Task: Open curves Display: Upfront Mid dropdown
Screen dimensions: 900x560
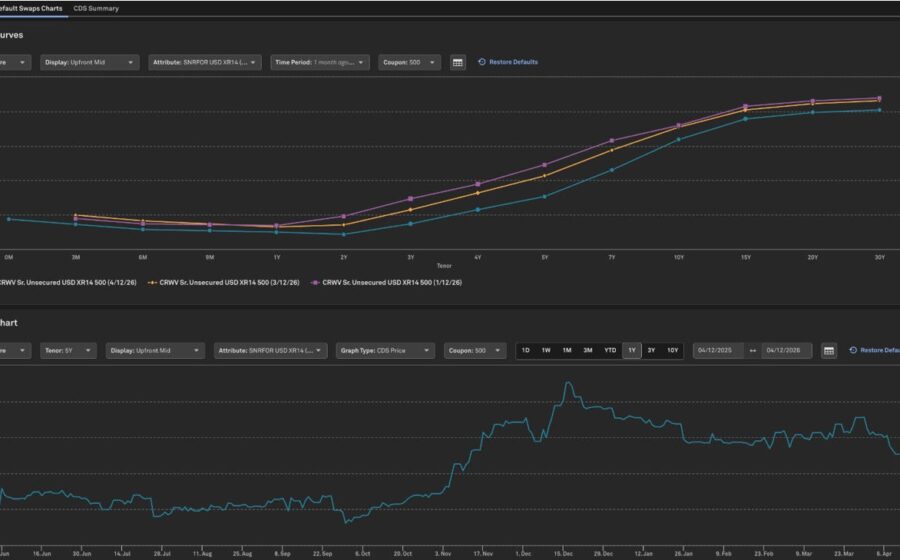Action: [x=90, y=63]
